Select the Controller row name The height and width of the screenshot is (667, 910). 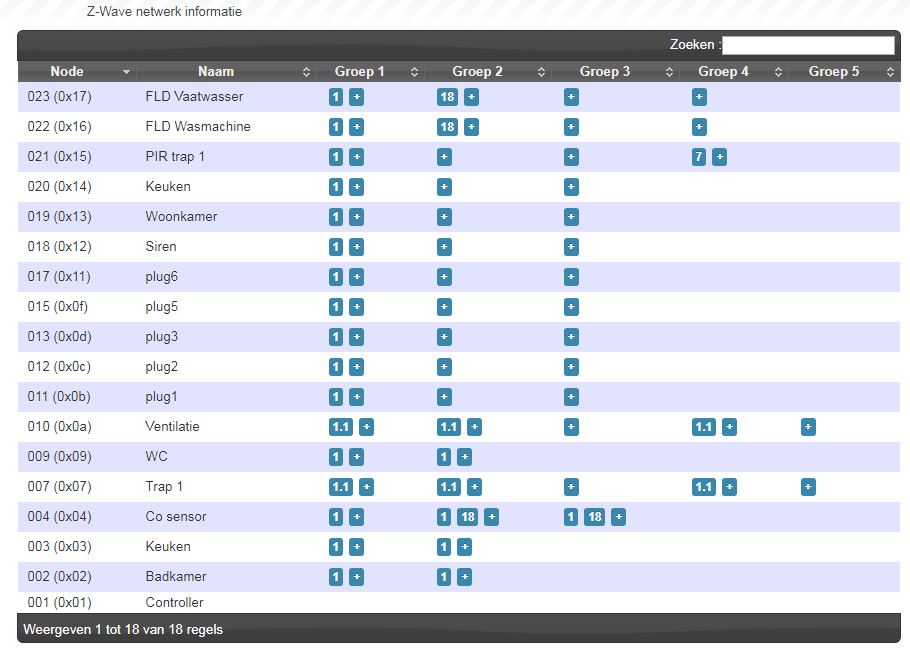click(x=174, y=602)
